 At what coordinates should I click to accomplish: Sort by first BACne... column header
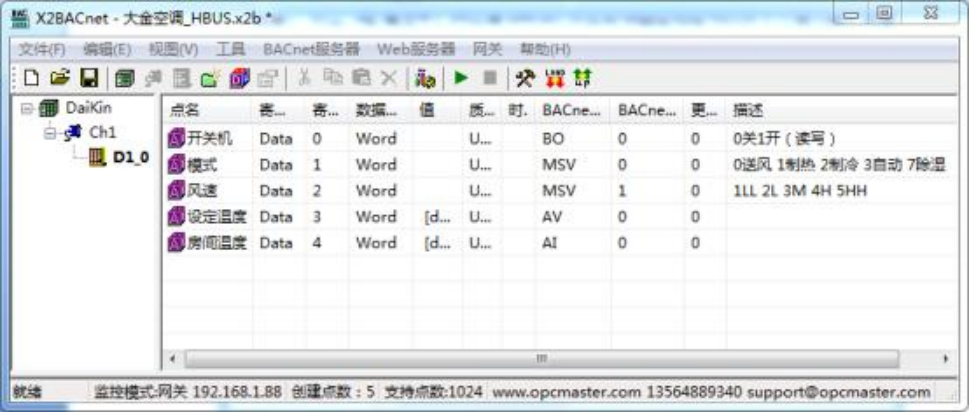tap(573, 111)
